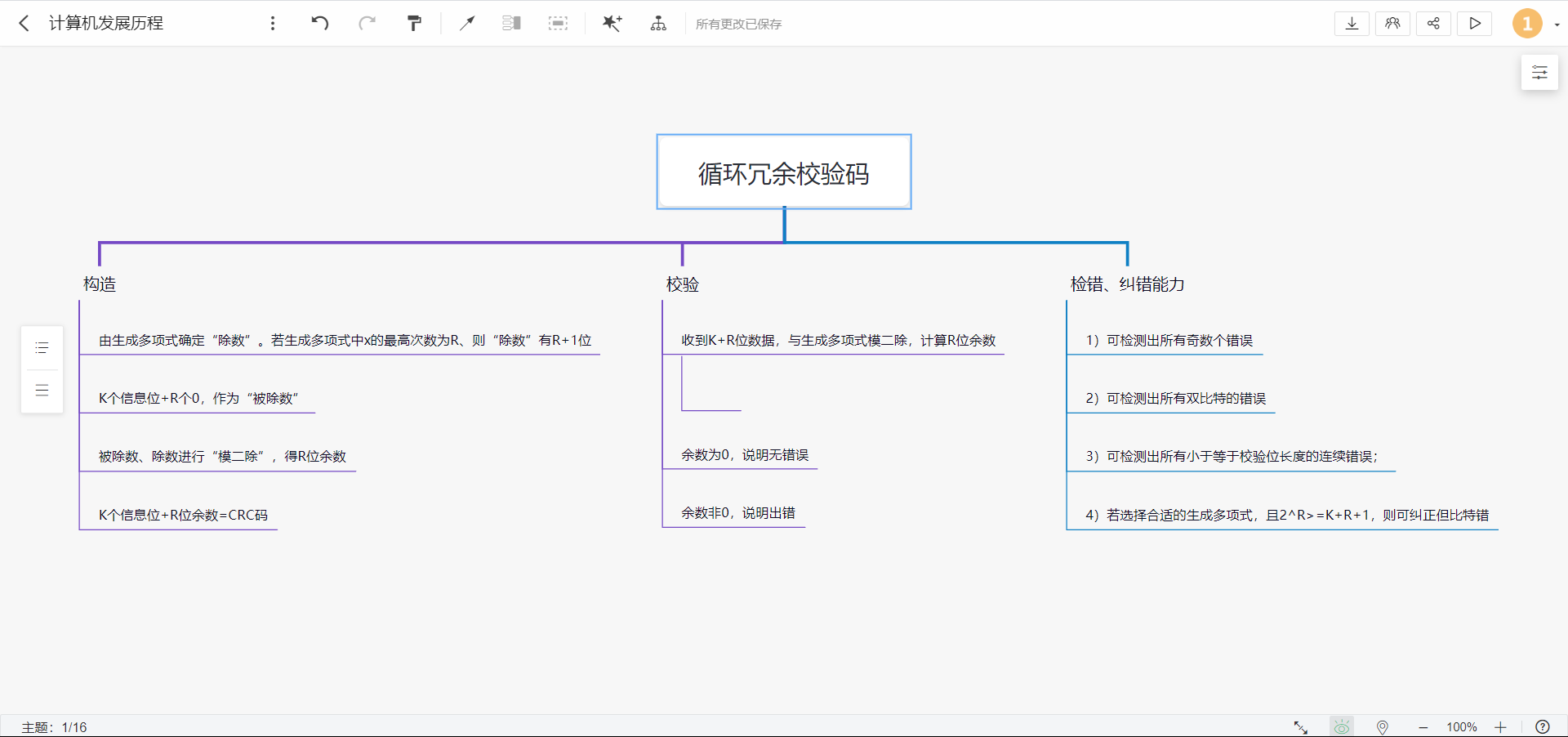Open the settings sliders panel
1568x737 pixels.
(1539, 73)
